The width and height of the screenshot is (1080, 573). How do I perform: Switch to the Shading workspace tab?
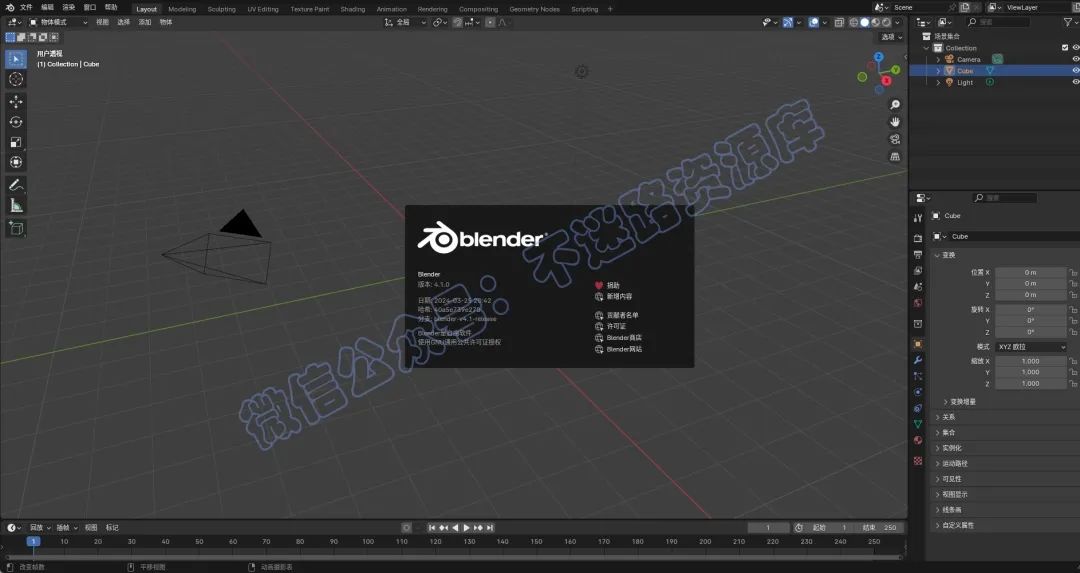(x=353, y=9)
